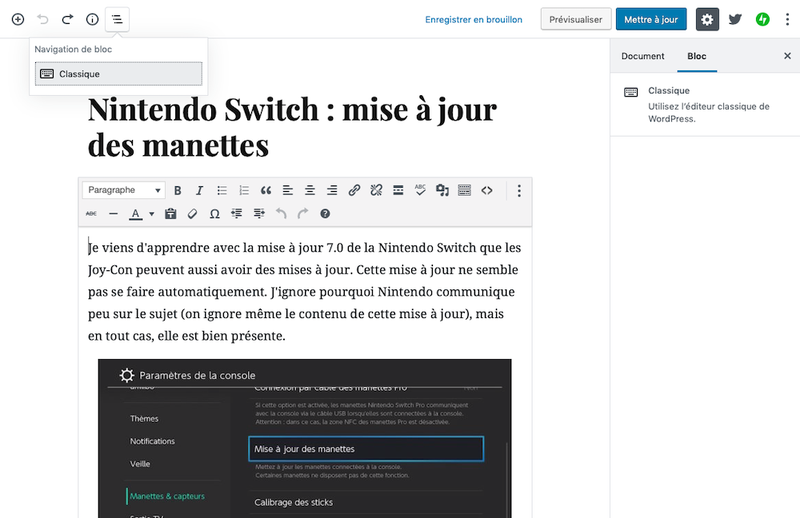Click the post title heading
The width and height of the screenshot is (800, 518).
click(x=292, y=127)
